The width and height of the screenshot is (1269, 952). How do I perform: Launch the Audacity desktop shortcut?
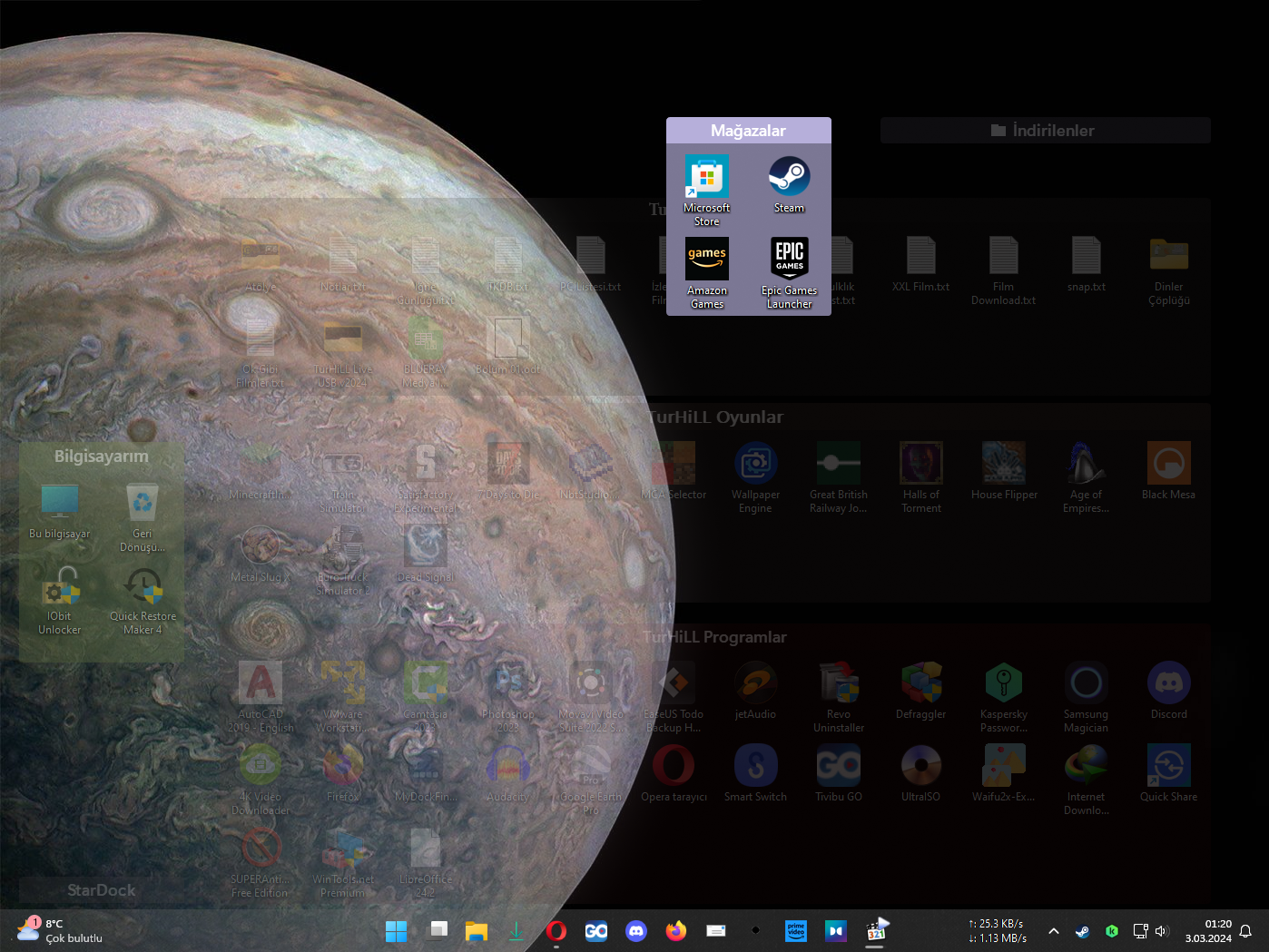point(507,773)
